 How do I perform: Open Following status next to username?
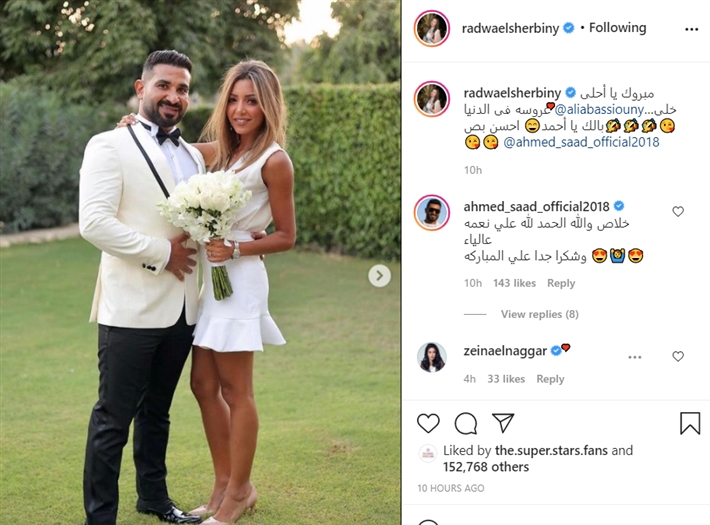617,28
